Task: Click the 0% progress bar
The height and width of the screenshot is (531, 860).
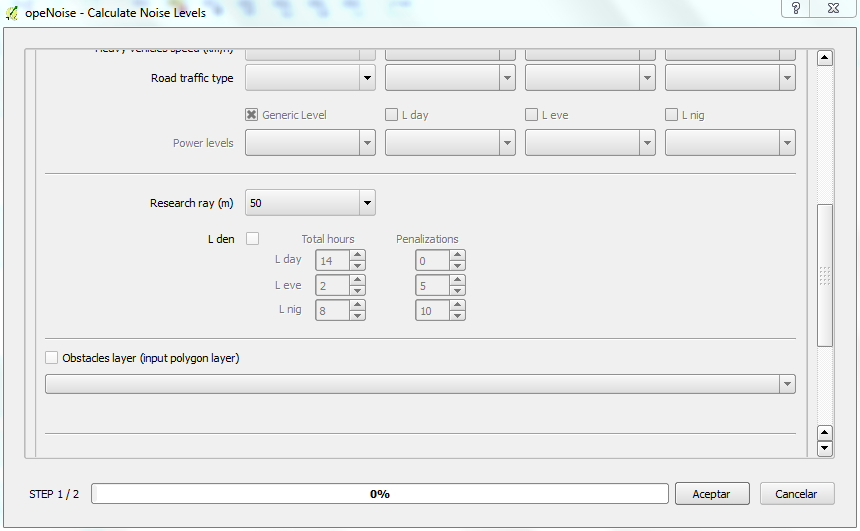Action: [380, 494]
